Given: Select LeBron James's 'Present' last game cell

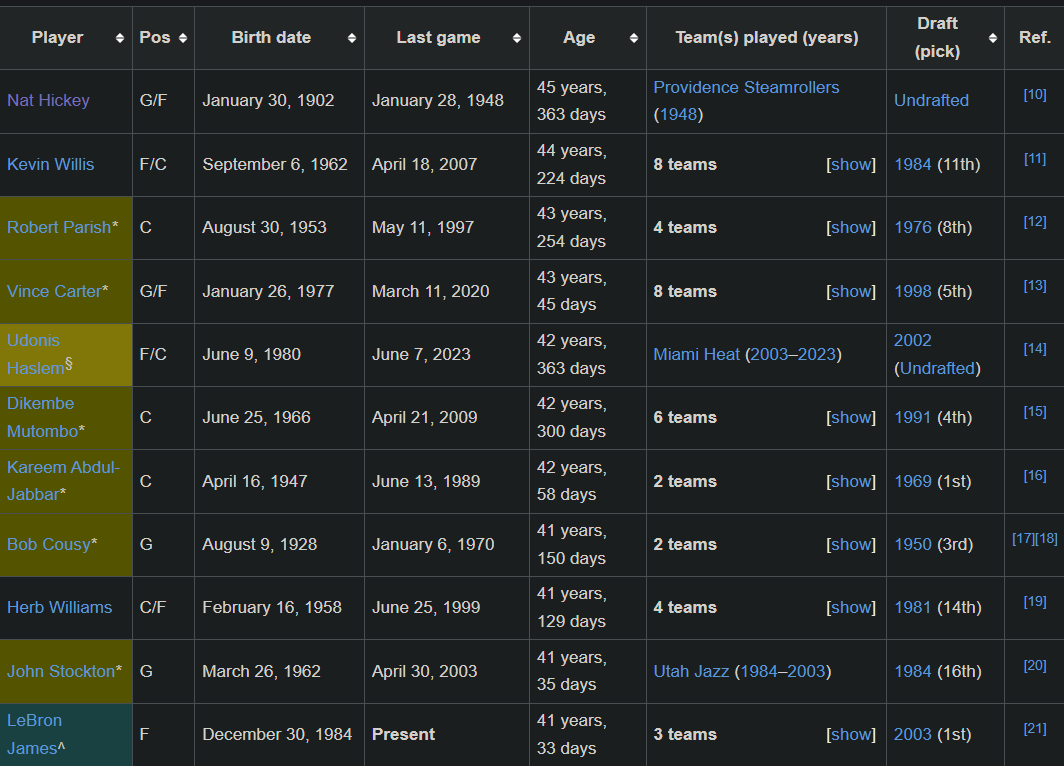Looking at the screenshot, I should pos(446,735).
